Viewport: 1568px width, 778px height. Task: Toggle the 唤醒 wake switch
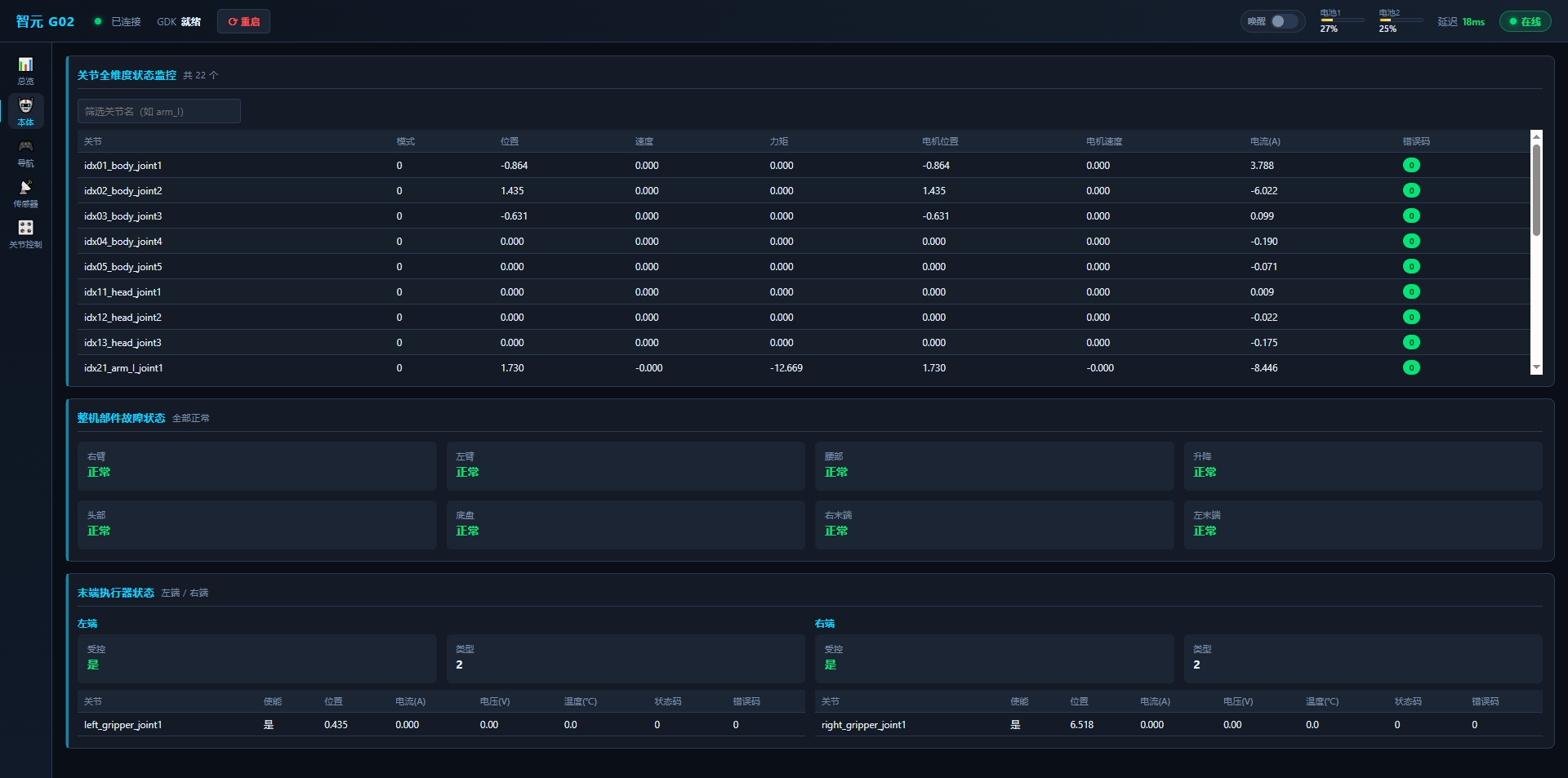(x=1284, y=21)
